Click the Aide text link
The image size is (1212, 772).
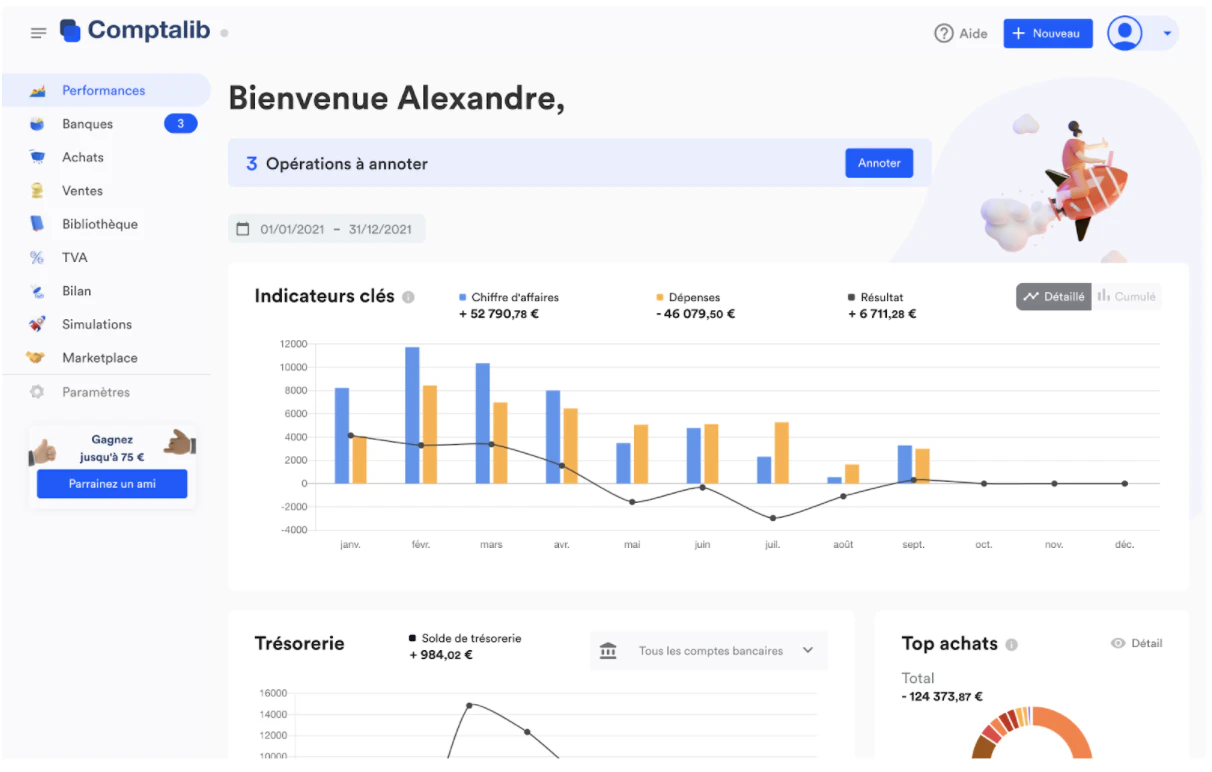(x=973, y=33)
